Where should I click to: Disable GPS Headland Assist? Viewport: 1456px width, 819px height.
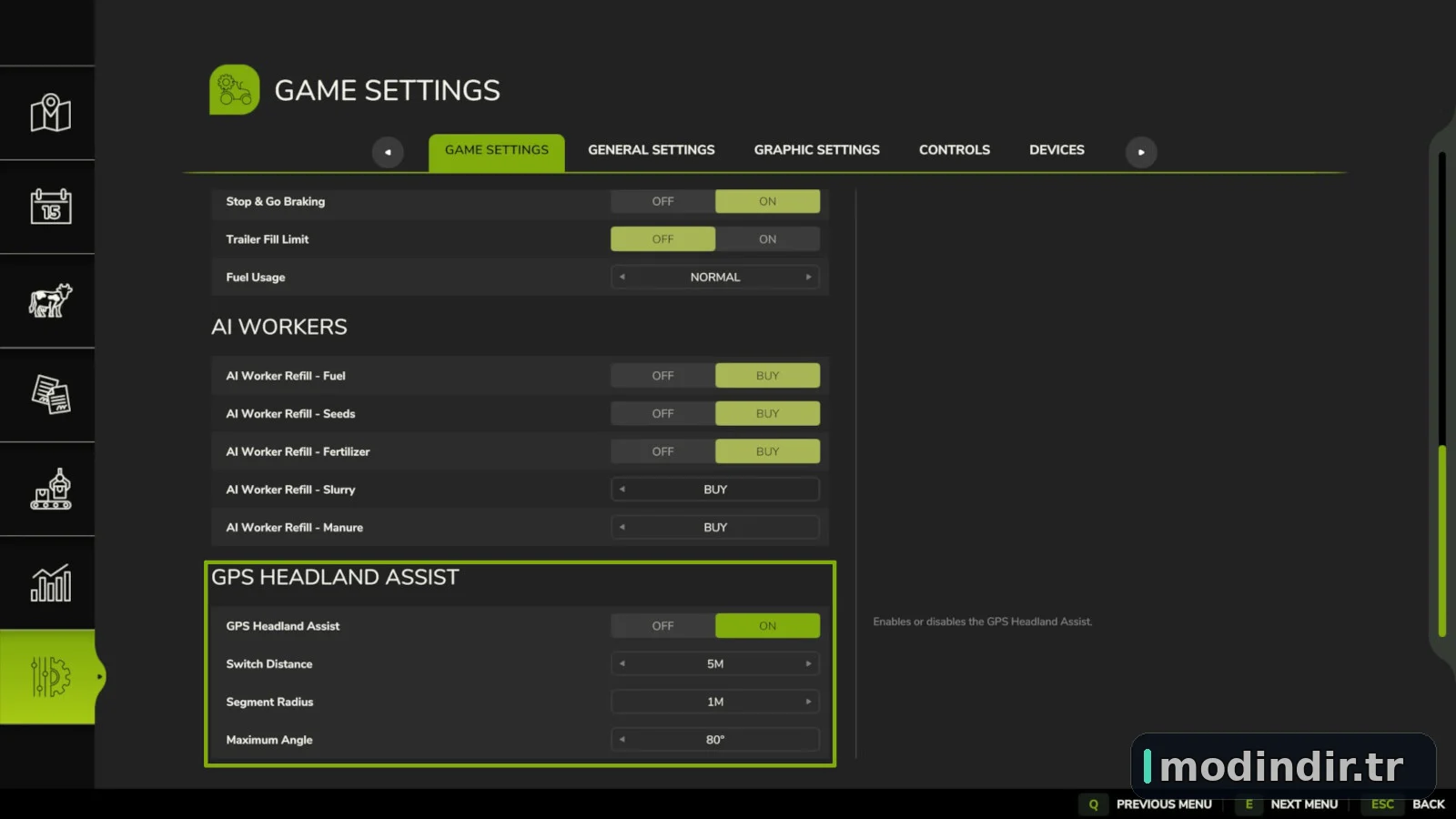[x=662, y=626]
